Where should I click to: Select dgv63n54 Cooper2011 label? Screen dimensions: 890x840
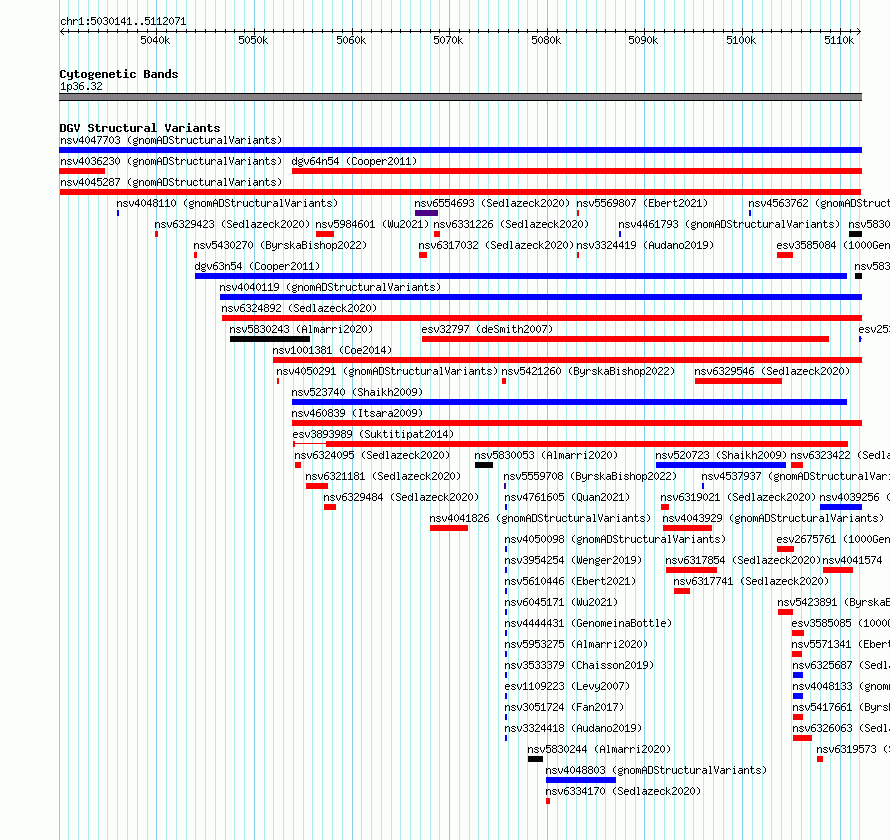[257, 266]
